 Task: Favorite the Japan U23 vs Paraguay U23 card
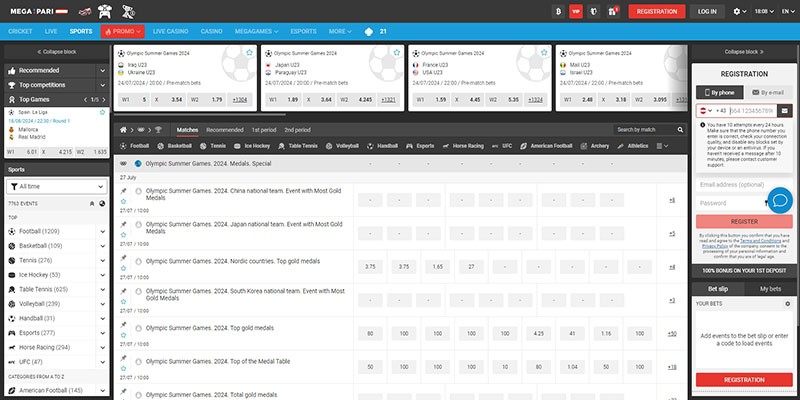396,53
